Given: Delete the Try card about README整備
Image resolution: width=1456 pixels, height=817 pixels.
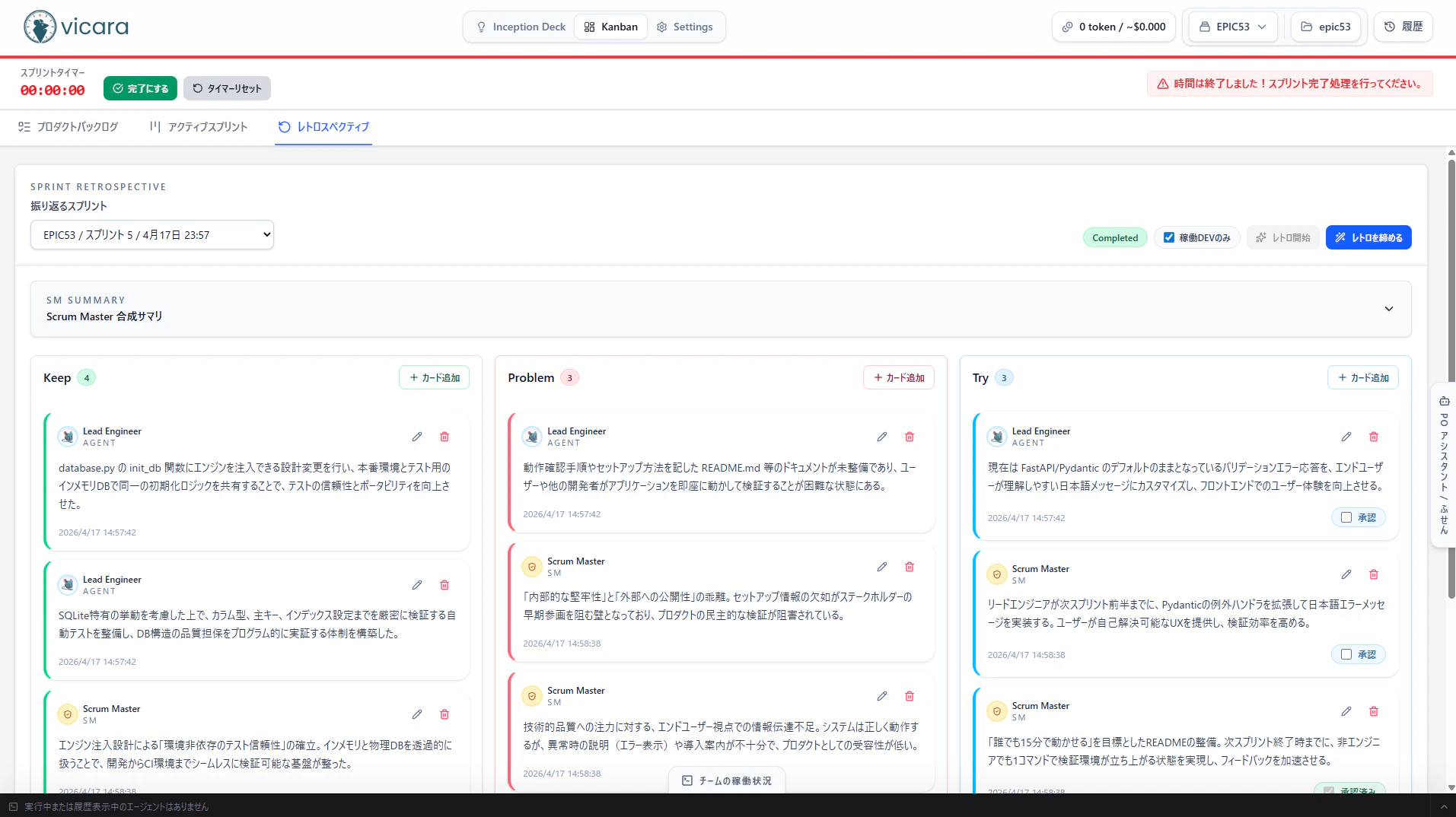Looking at the screenshot, I should (x=1374, y=711).
